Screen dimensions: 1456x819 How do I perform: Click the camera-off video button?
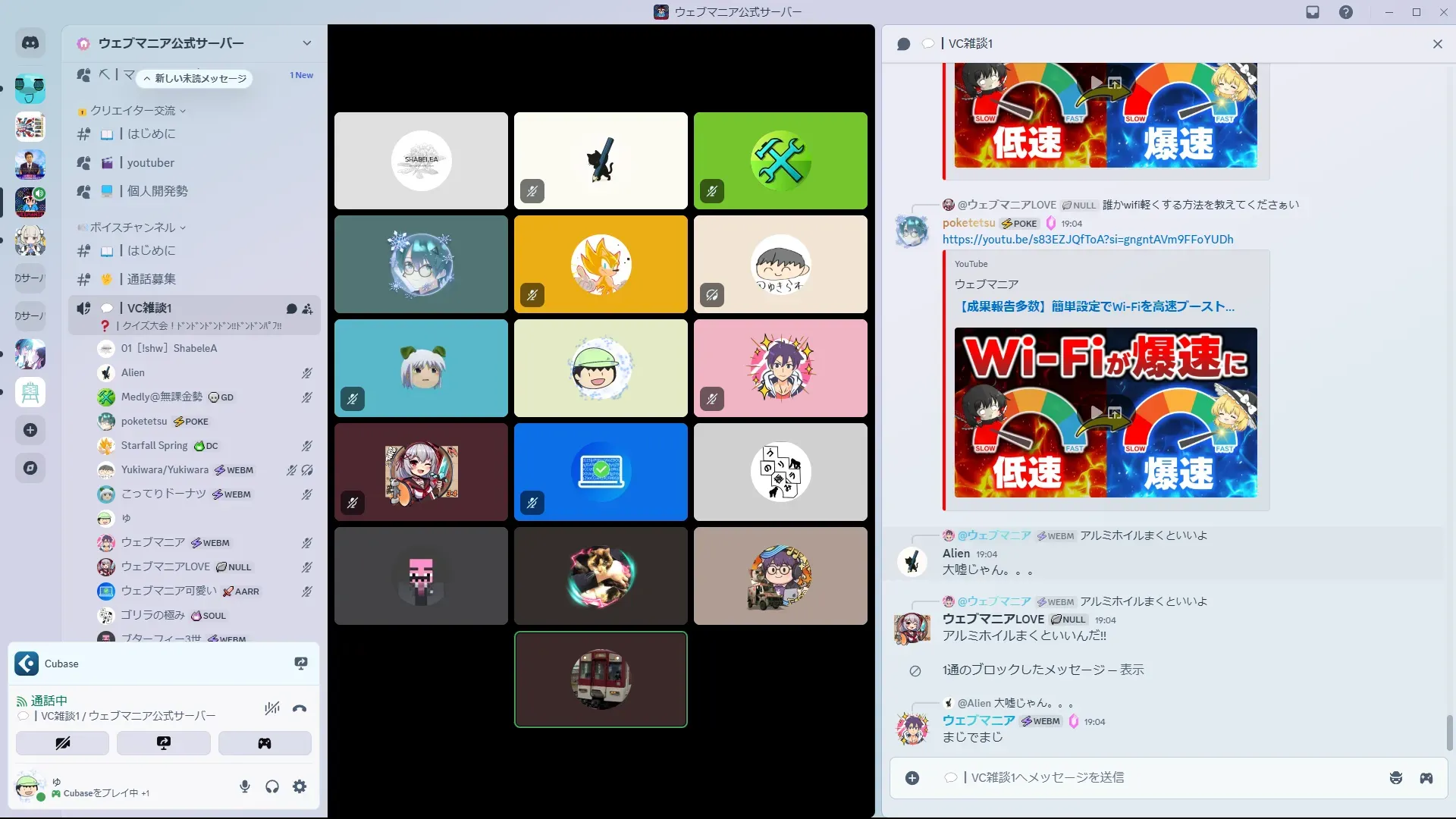62,743
